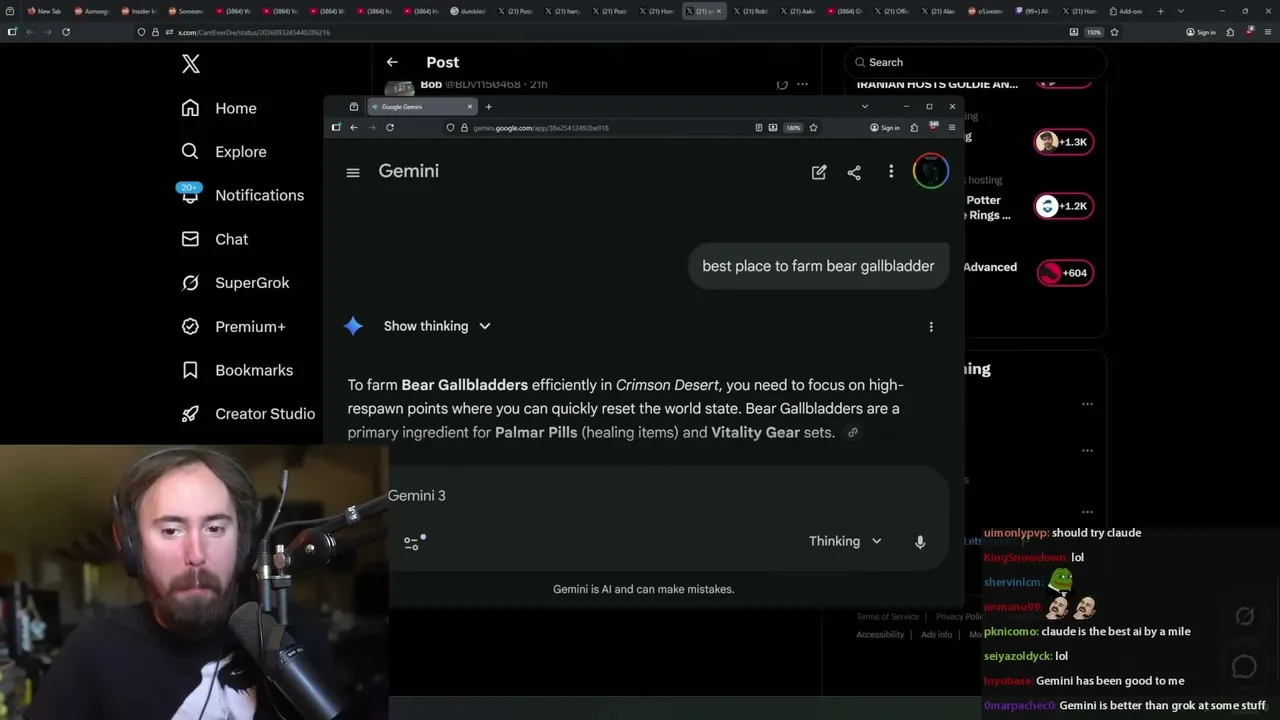Switch to the dumbled browser tab
Image resolution: width=1280 pixels, height=720 pixels.
(x=468, y=11)
